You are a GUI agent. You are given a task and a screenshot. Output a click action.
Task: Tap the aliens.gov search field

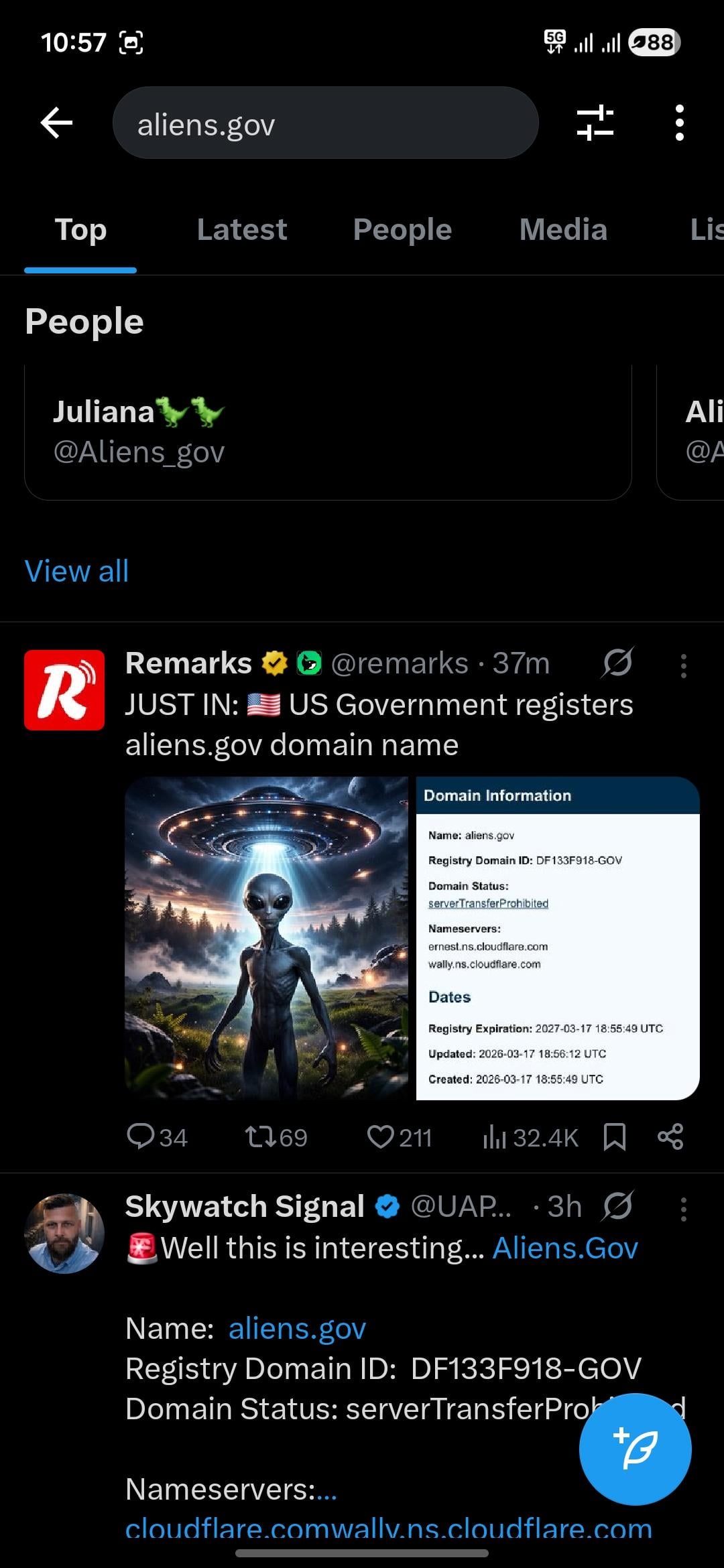coord(326,123)
